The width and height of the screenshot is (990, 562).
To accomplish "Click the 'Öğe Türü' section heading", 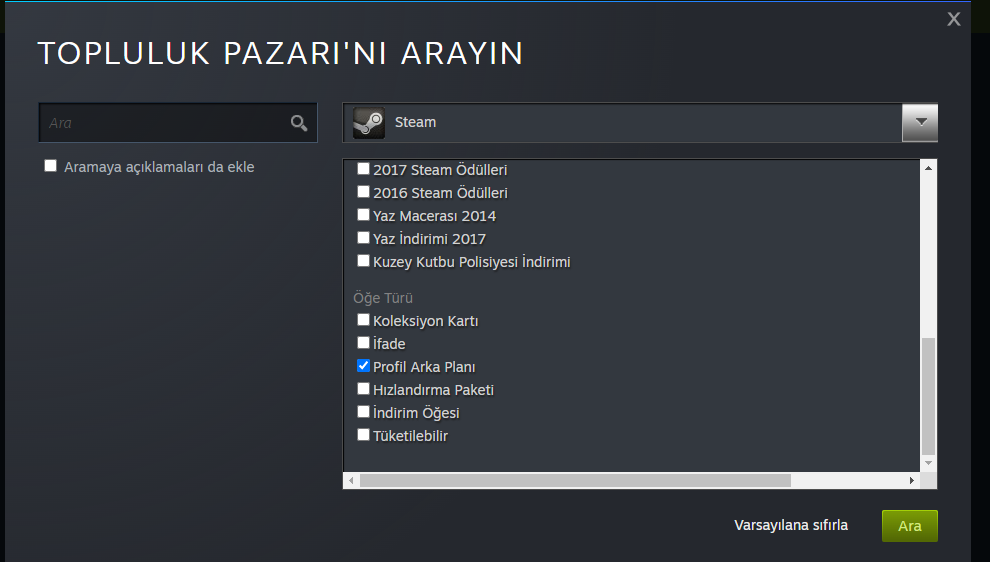I will click(x=383, y=298).
